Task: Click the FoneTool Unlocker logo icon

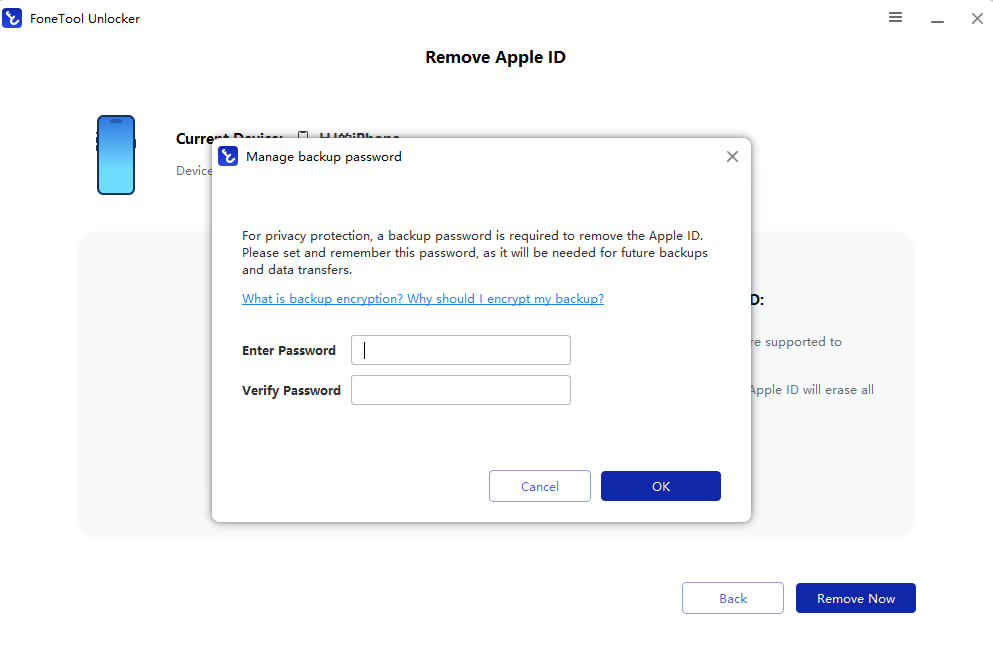Action: pos(12,18)
